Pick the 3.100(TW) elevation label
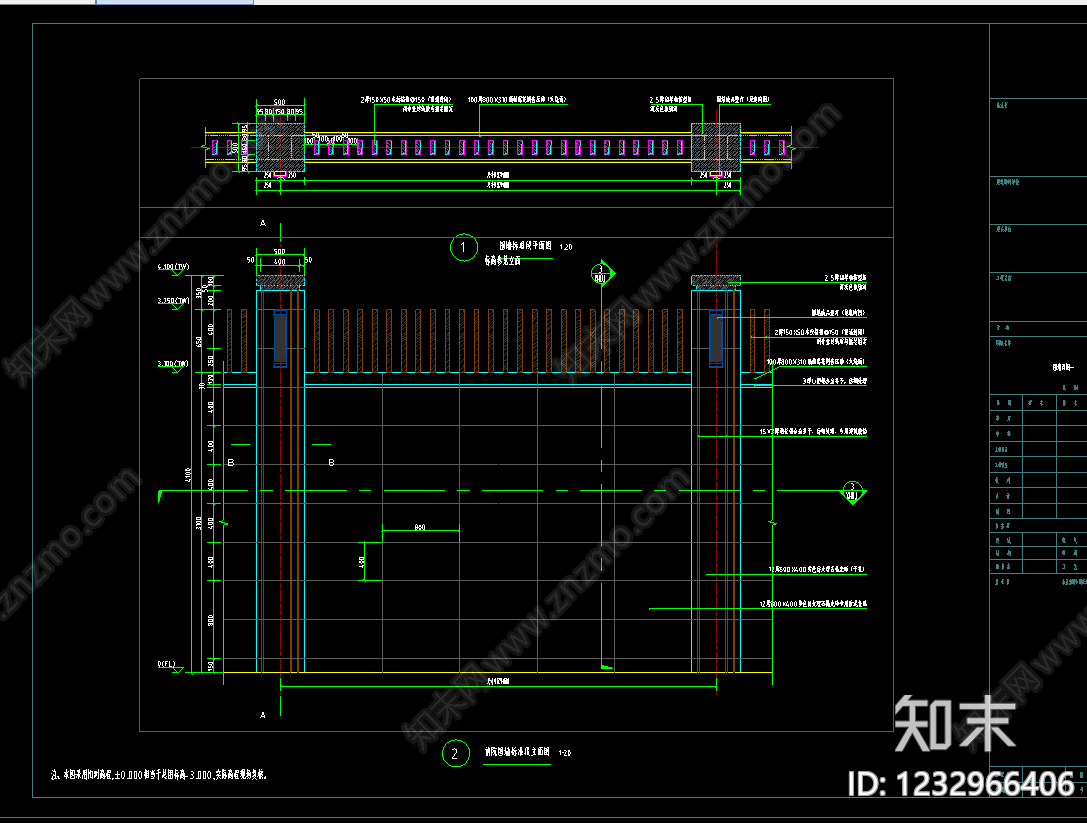 [173, 363]
